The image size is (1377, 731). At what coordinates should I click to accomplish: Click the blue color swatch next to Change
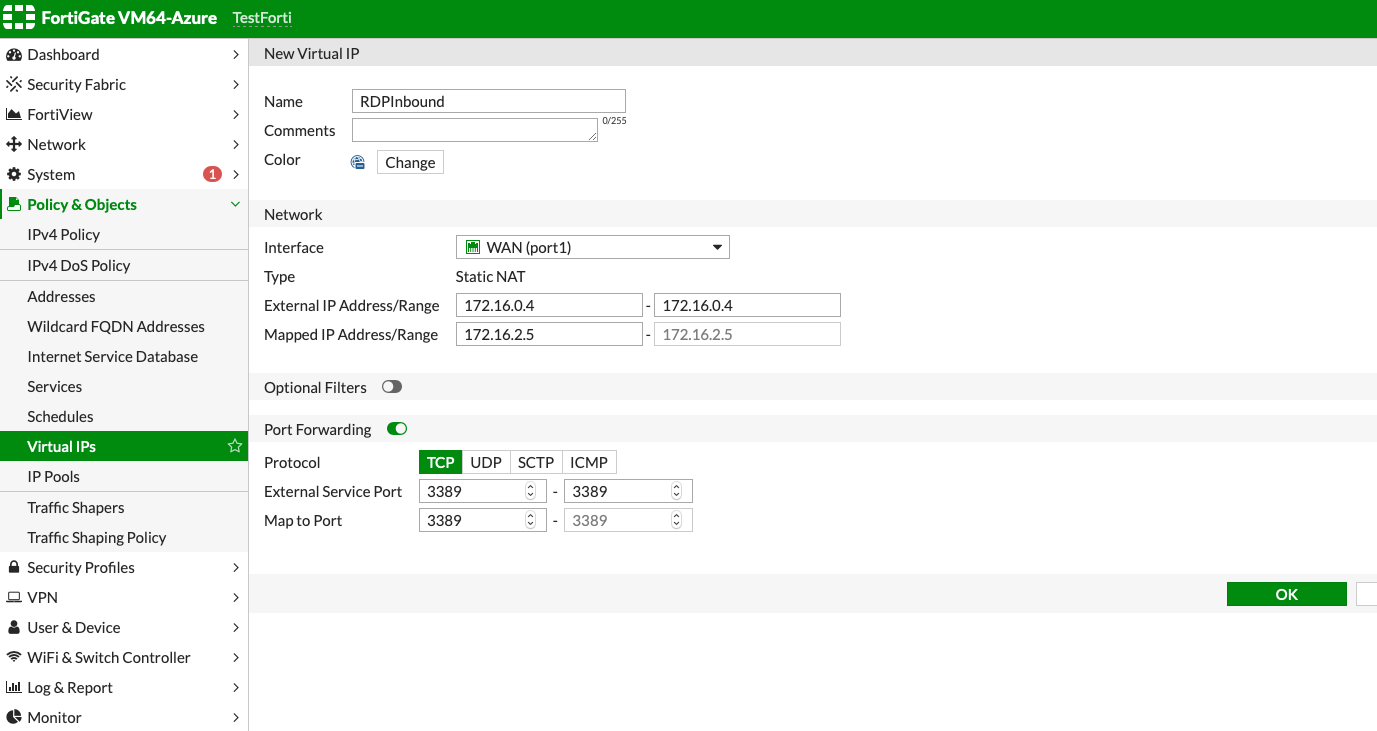click(357, 161)
